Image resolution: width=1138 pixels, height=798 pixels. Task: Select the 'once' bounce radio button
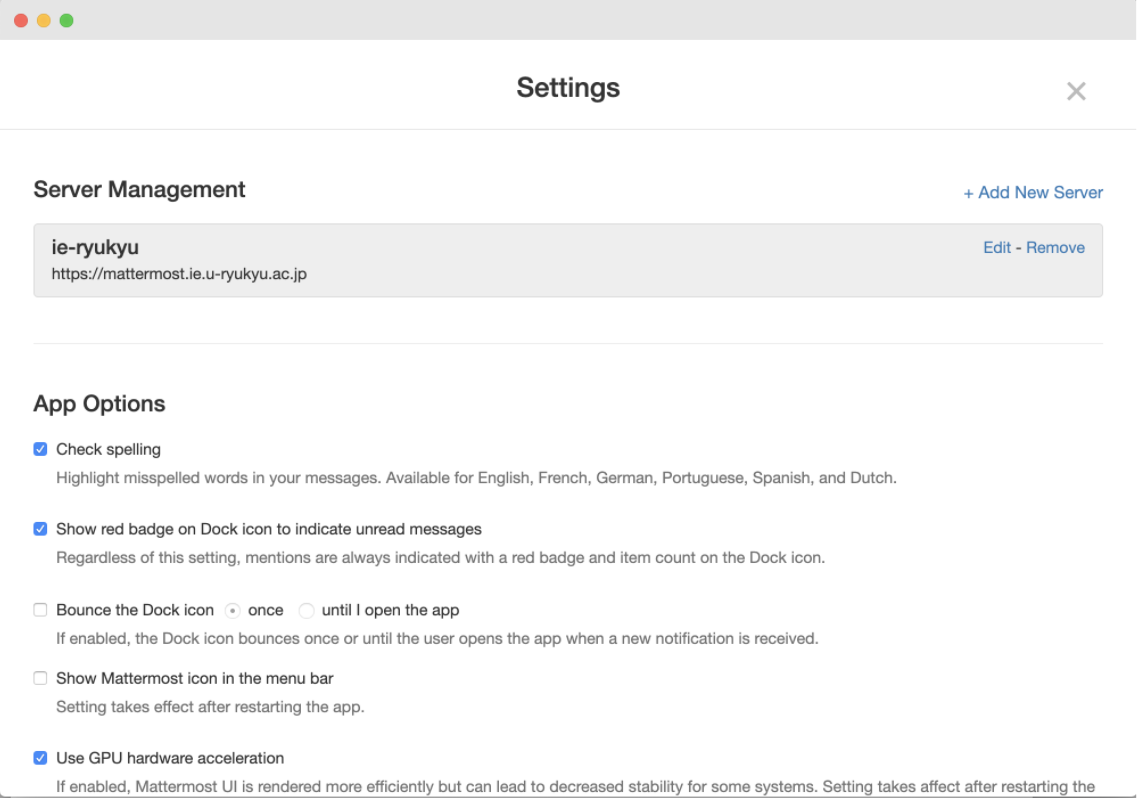(x=232, y=611)
